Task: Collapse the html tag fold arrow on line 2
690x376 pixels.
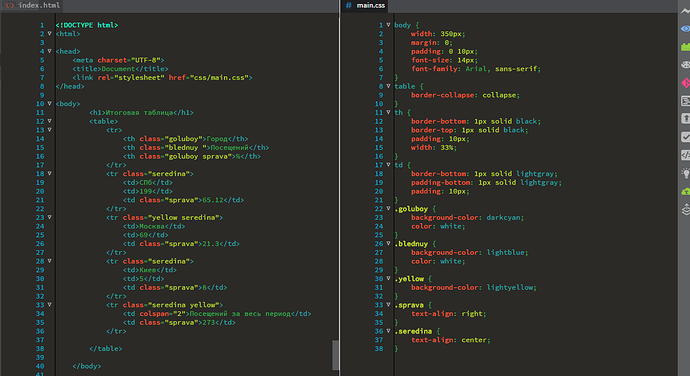Action: (x=49, y=33)
